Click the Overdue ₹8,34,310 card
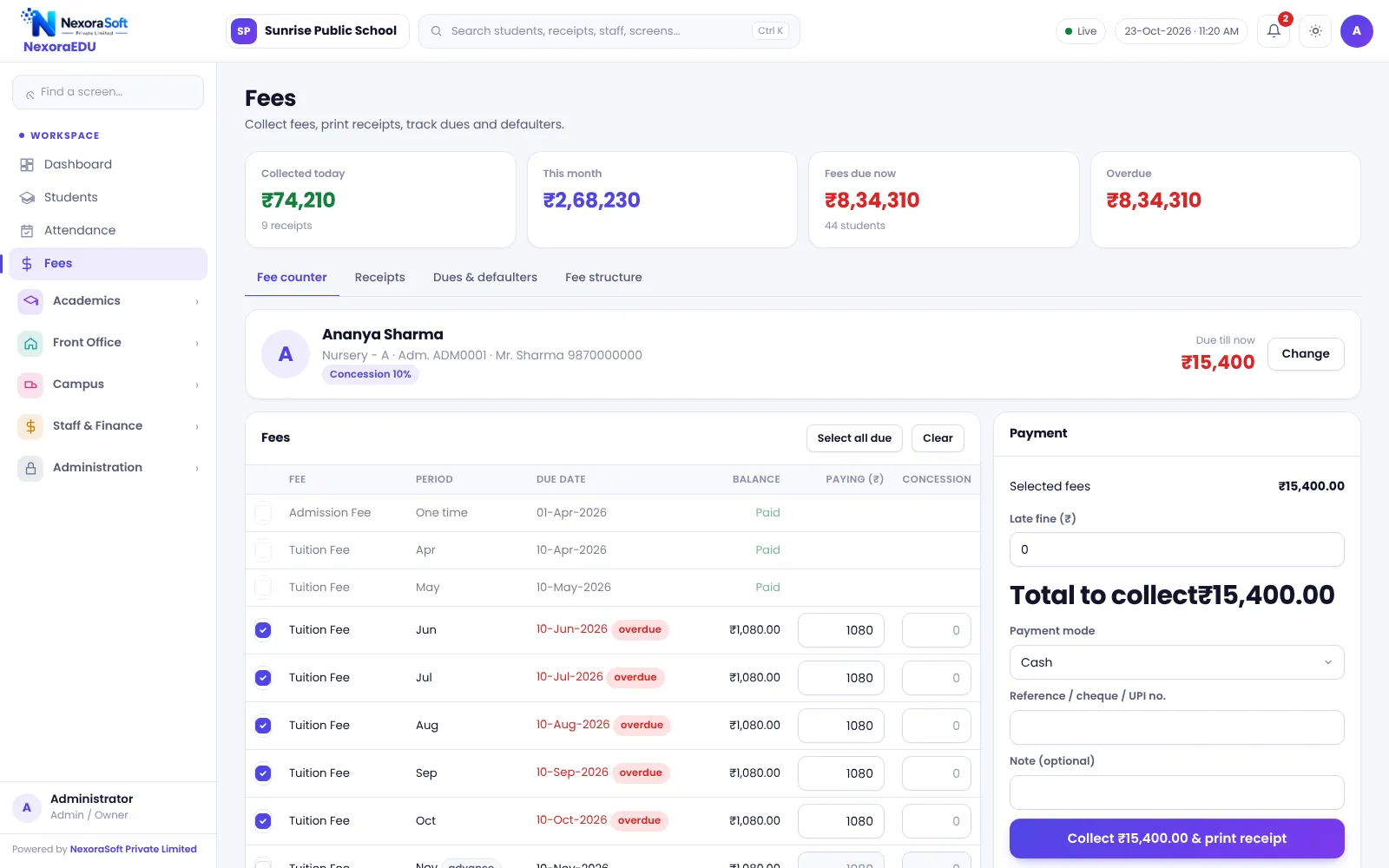The height and width of the screenshot is (868, 1389). (1225, 200)
